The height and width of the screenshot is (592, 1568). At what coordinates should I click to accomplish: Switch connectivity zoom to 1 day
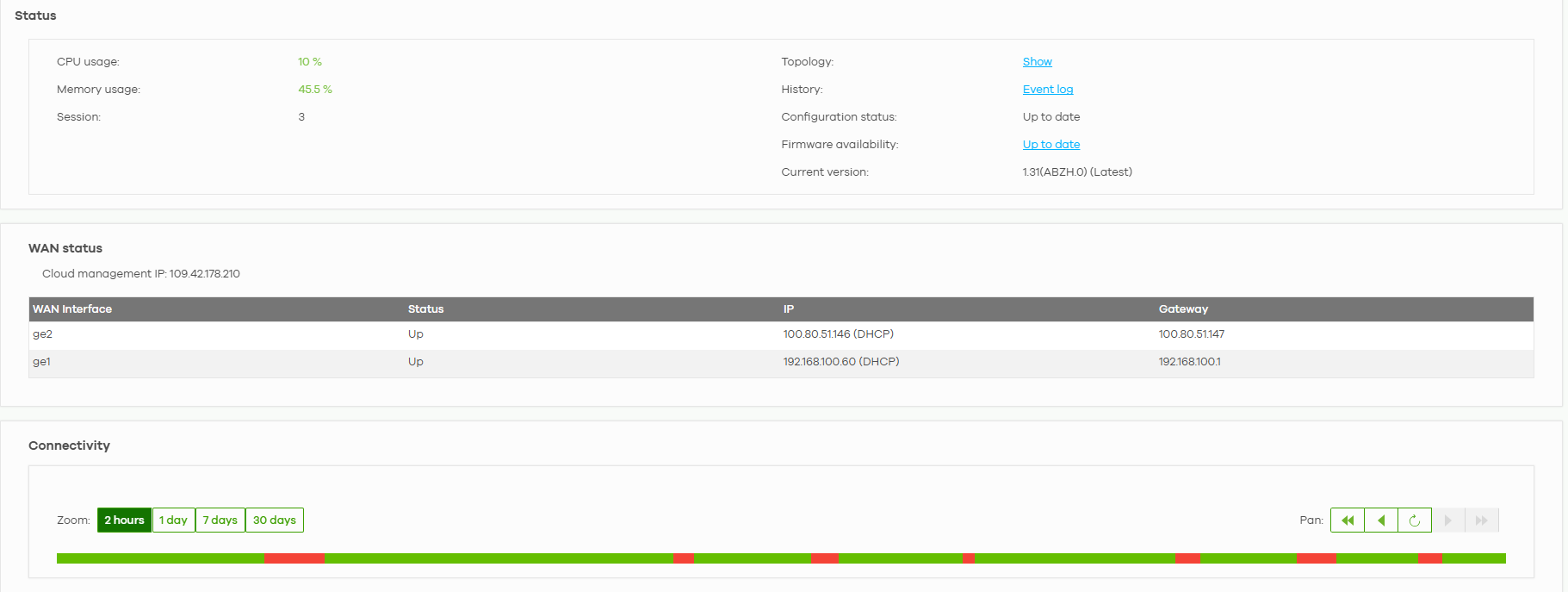coord(173,520)
